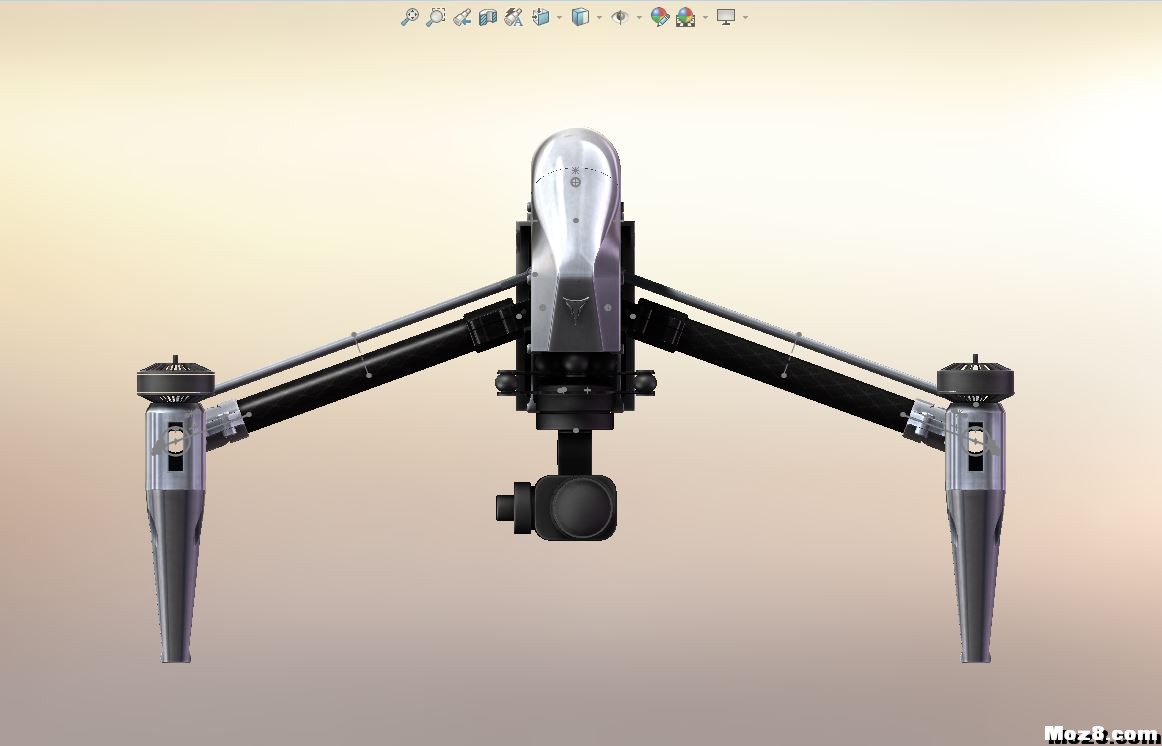Screen dimensions: 1162x746
Task: Click the Zoom to Fit icon
Action: [409, 16]
